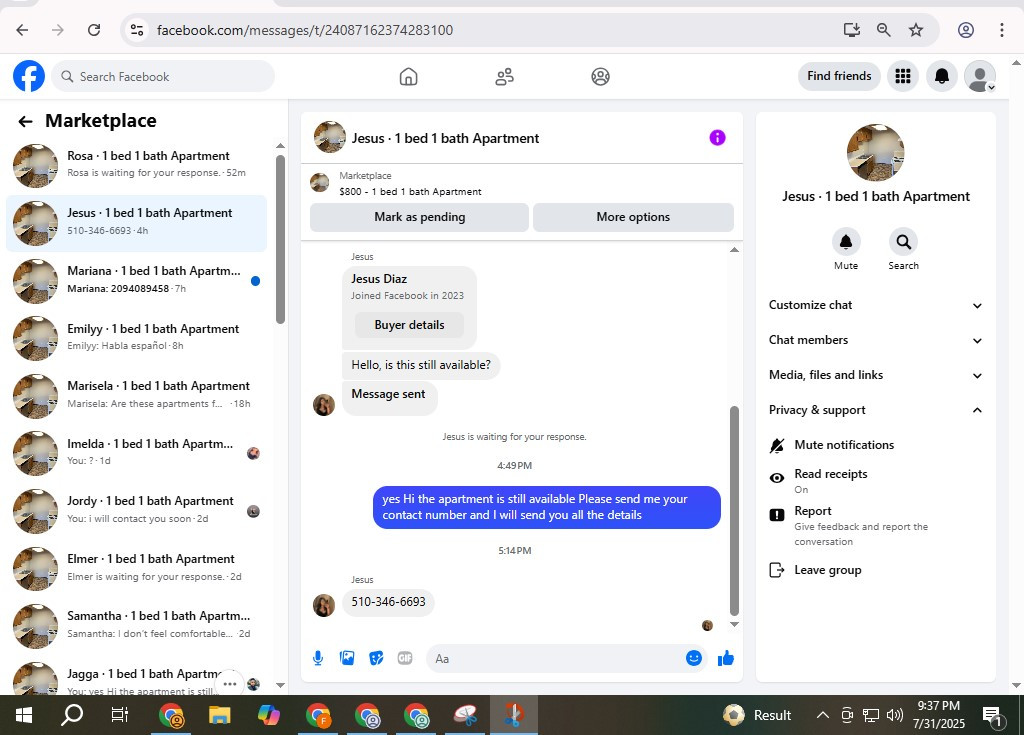Click More options button

(633, 217)
